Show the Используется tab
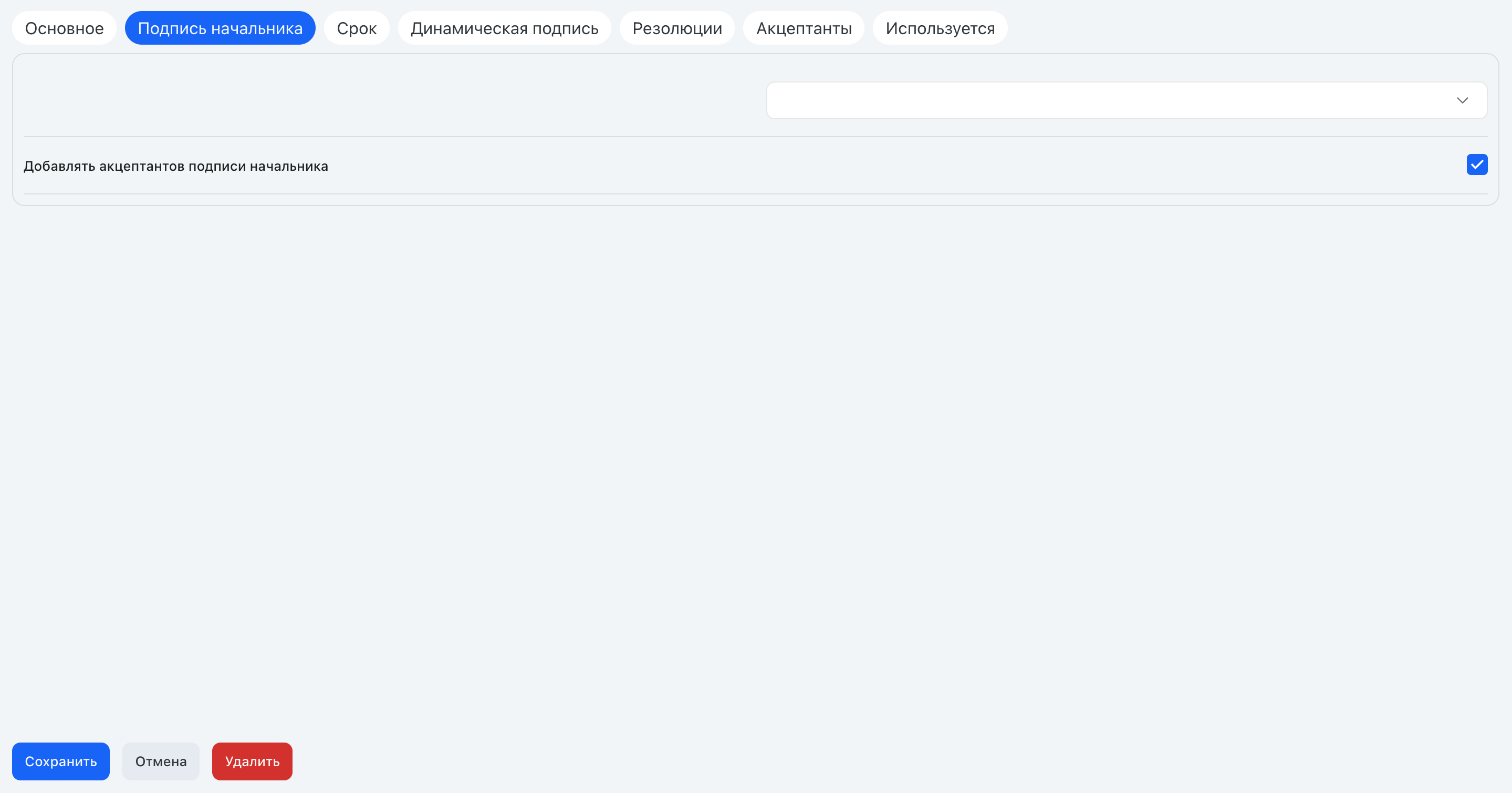Viewport: 1512px width, 793px height. point(940,28)
